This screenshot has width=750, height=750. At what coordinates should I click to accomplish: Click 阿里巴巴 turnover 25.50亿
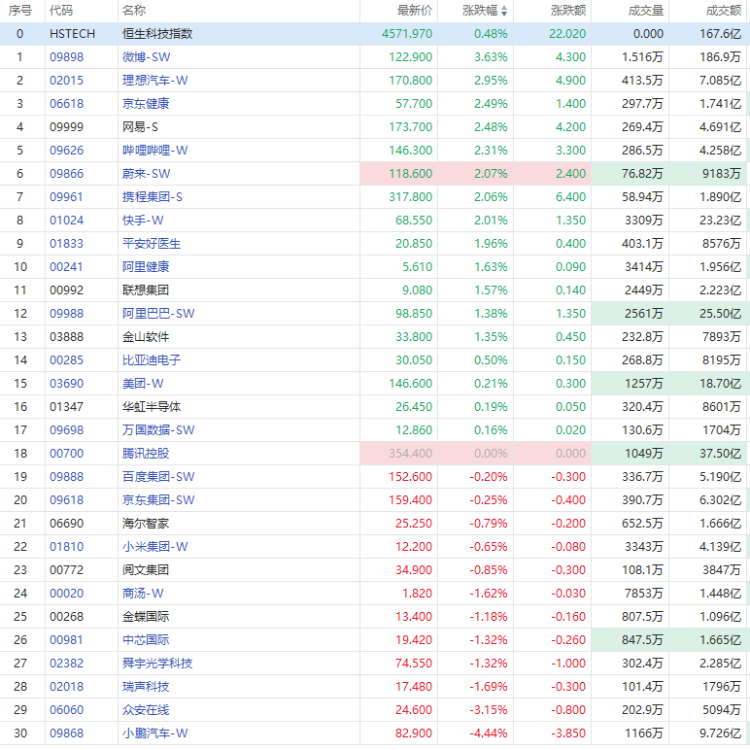coord(720,313)
